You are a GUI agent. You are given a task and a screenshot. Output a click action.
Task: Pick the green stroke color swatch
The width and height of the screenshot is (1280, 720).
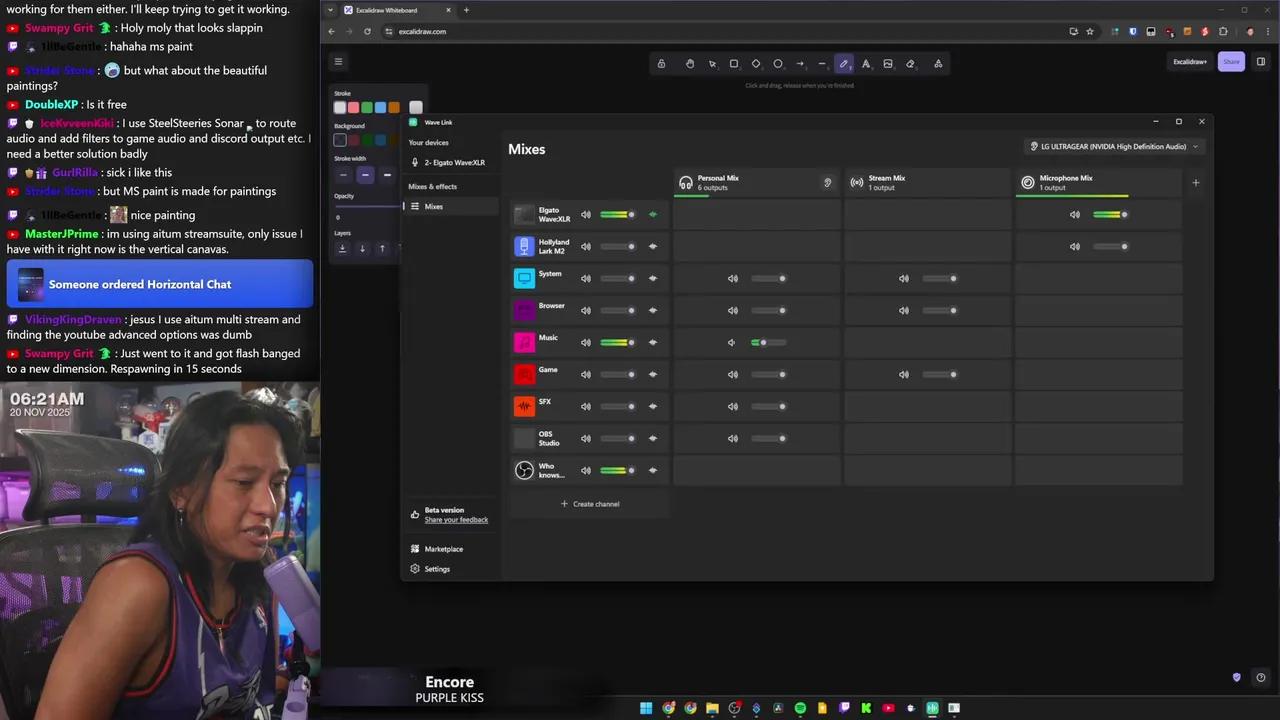coord(367,107)
